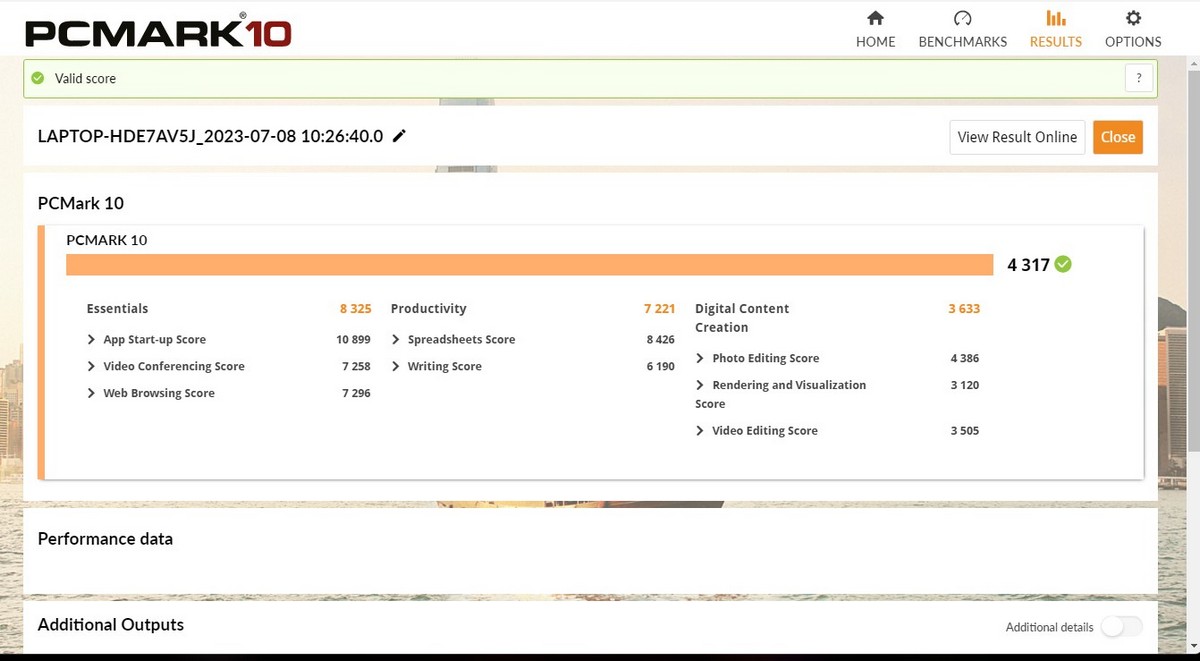Click the Video Conferencing value 7 258
The width and height of the screenshot is (1200, 661).
[x=356, y=367]
